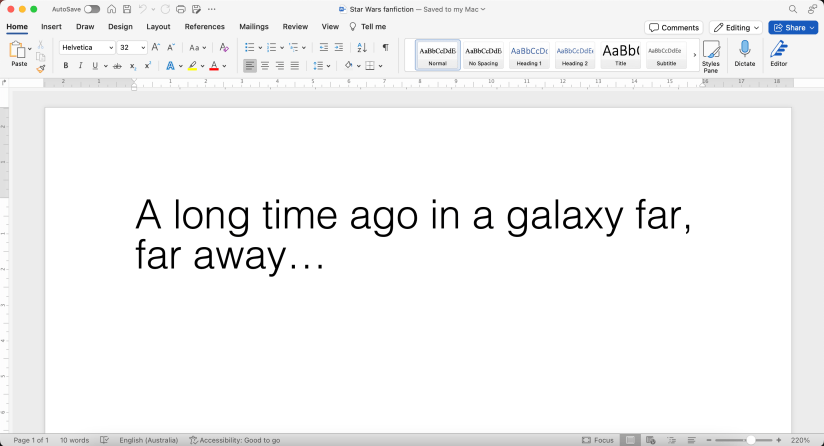
Task: Adjust the zoom slider in status bar
Action: (x=751, y=440)
